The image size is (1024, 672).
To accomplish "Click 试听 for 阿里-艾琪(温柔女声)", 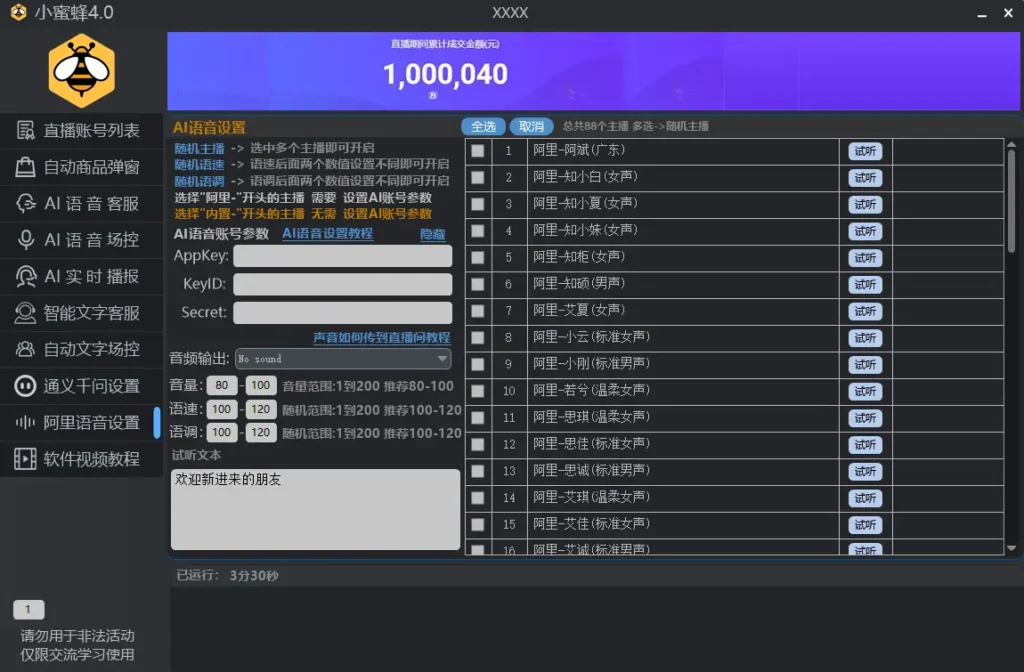I will [x=865, y=498].
